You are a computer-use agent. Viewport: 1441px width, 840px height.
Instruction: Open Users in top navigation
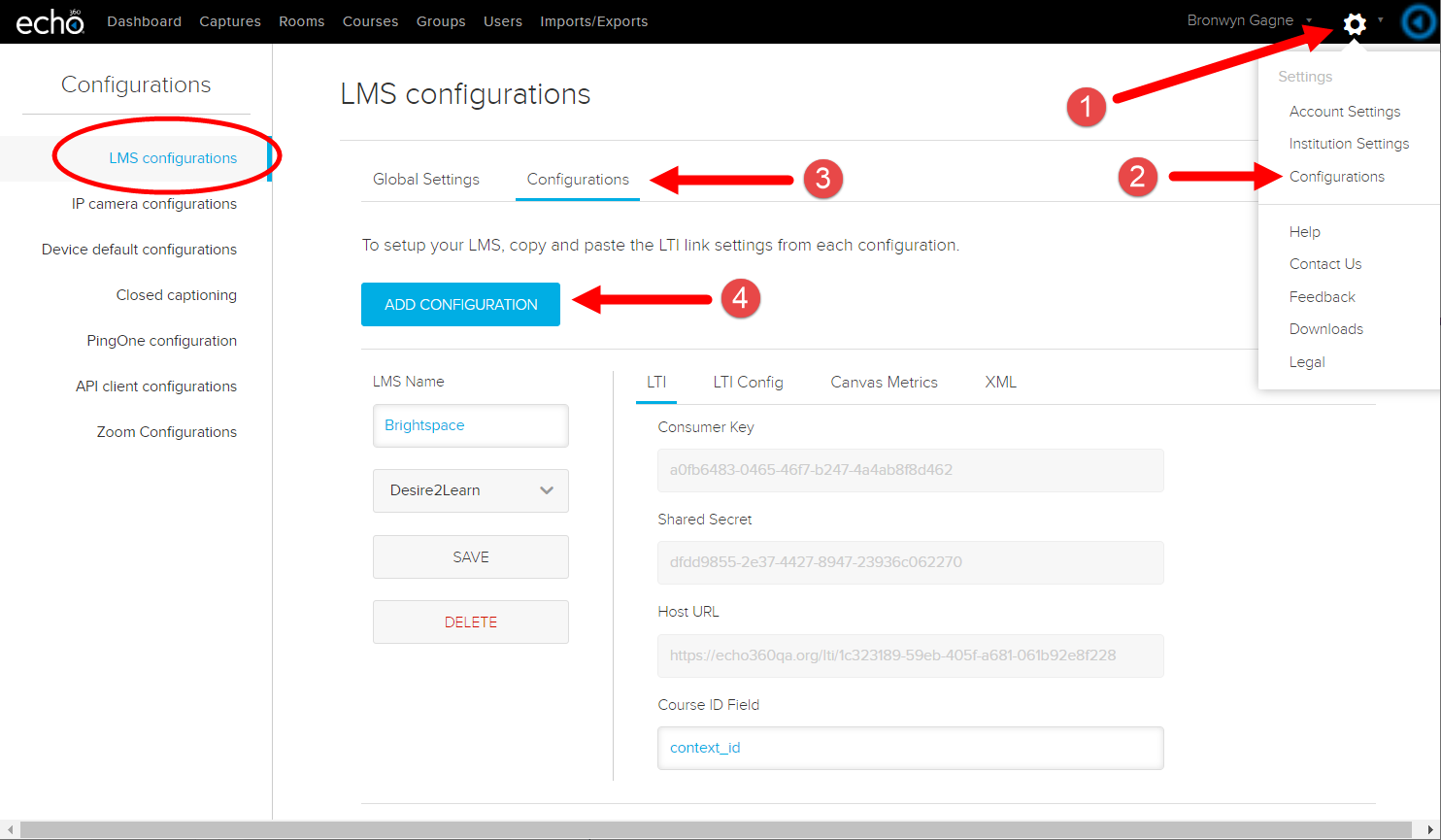tap(503, 21)
